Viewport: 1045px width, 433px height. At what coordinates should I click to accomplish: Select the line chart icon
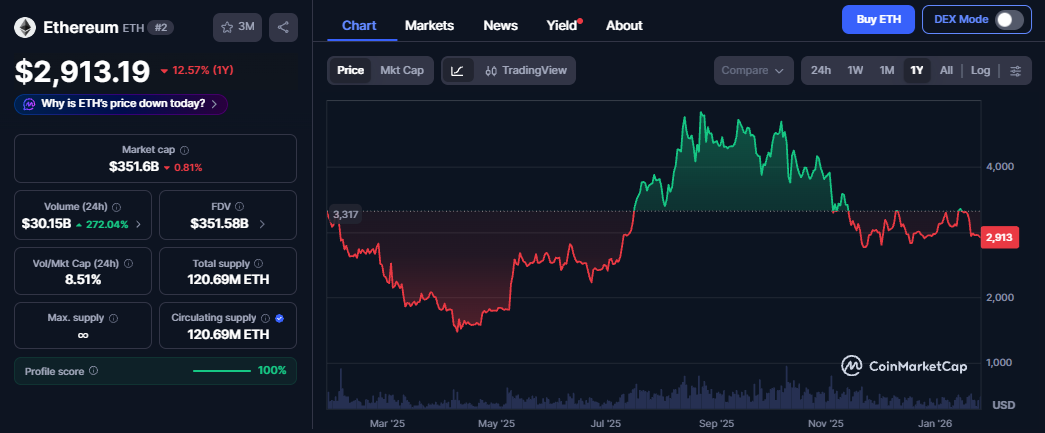pyautogui.click(x=457, y=71)
